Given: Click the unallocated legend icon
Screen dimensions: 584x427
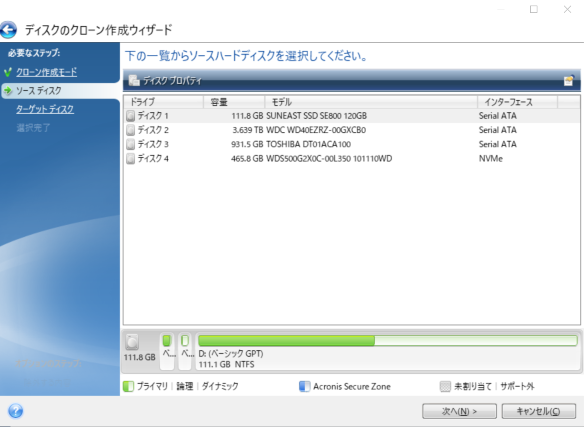Looking at the screenshot, I should pos(445,386).
